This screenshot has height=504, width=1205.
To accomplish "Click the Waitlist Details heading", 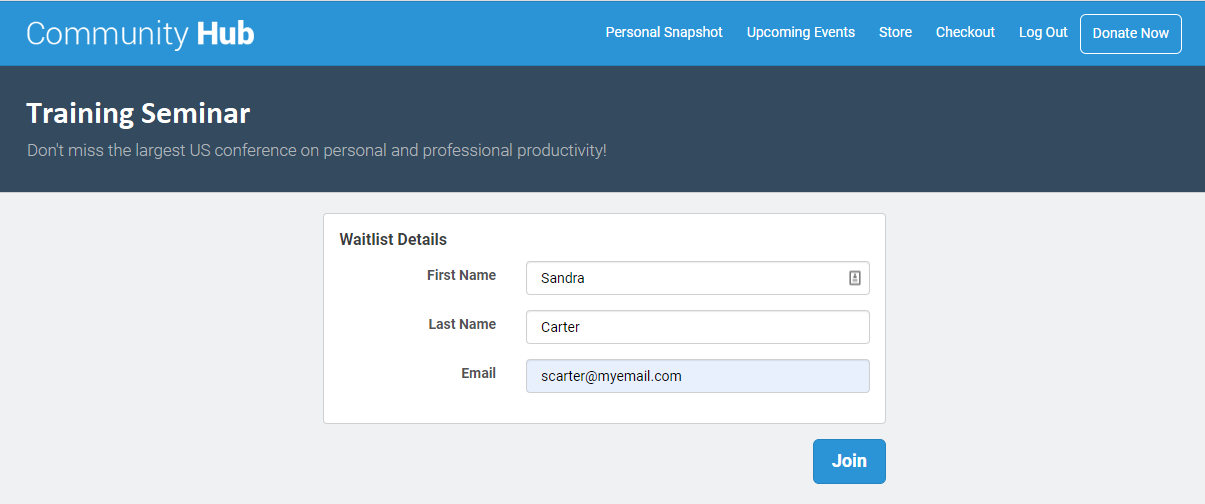I will [393, 240].
